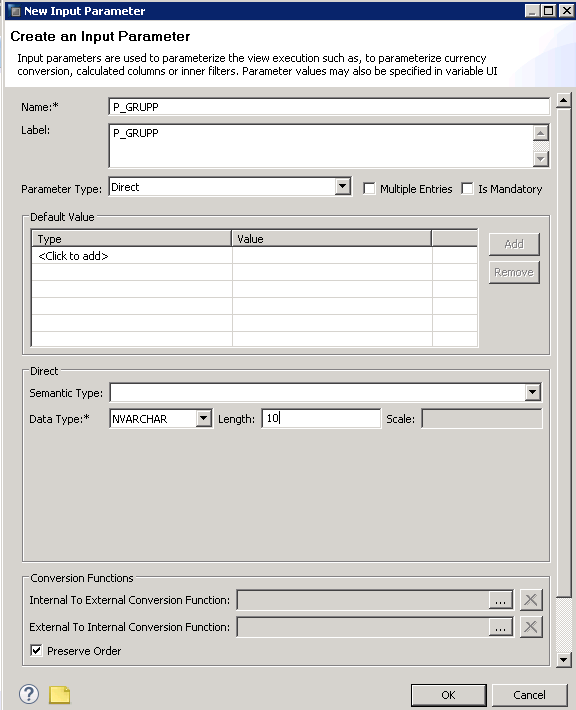Browse Internal To External Conversion Function ellipsis

click(500, 600)
